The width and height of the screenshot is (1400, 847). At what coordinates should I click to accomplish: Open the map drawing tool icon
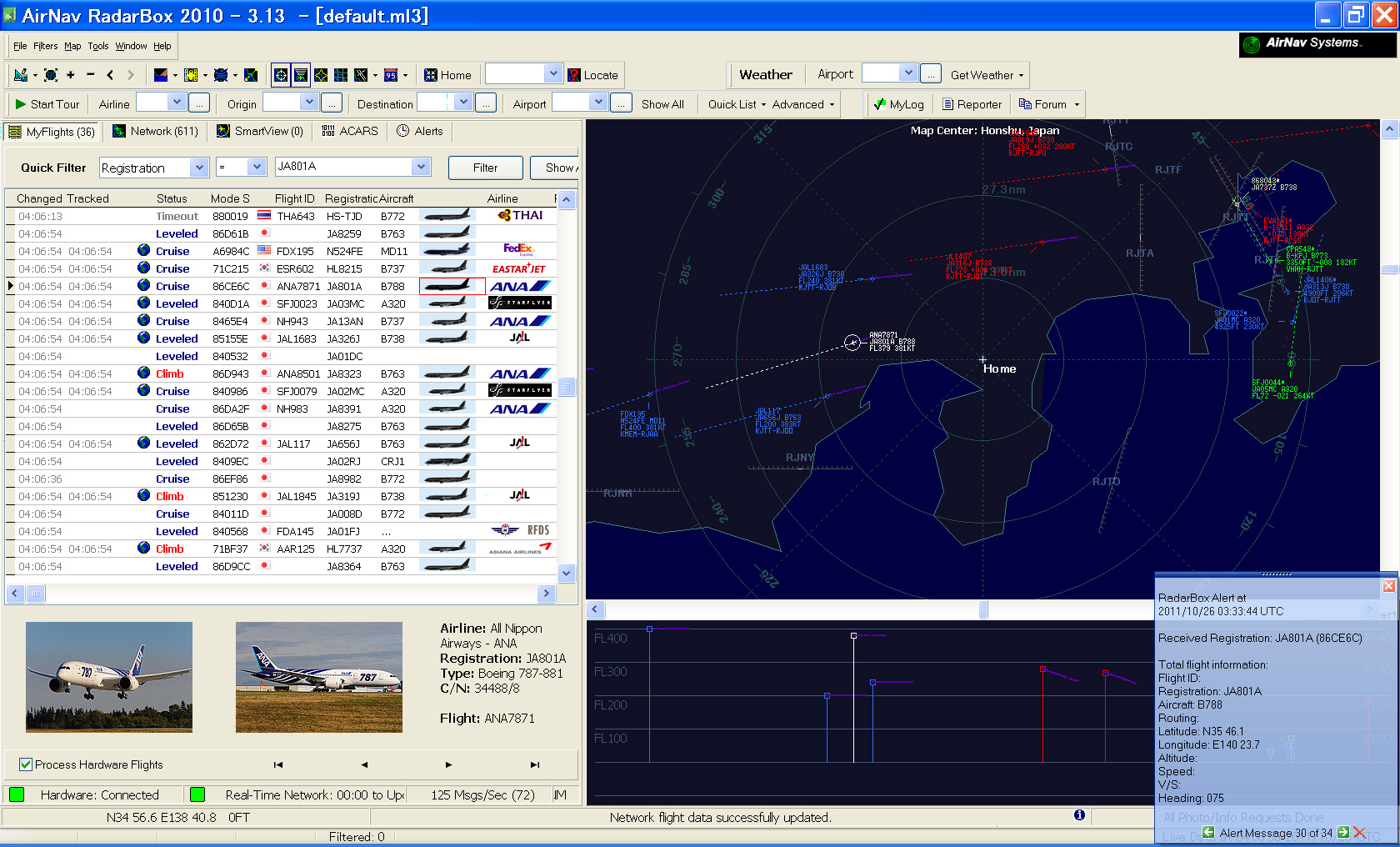[22, 75]
